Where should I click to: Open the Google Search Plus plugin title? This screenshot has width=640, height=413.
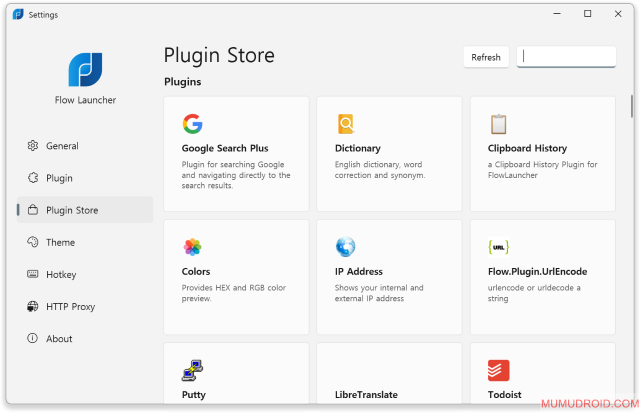pyautogui.click(x=225, y=148)
